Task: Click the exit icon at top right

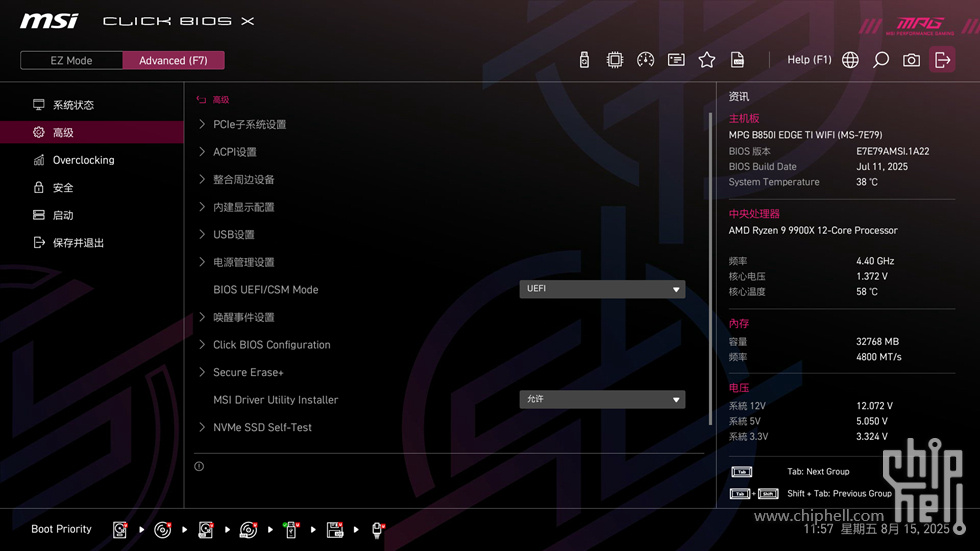Action: point(942,60)
